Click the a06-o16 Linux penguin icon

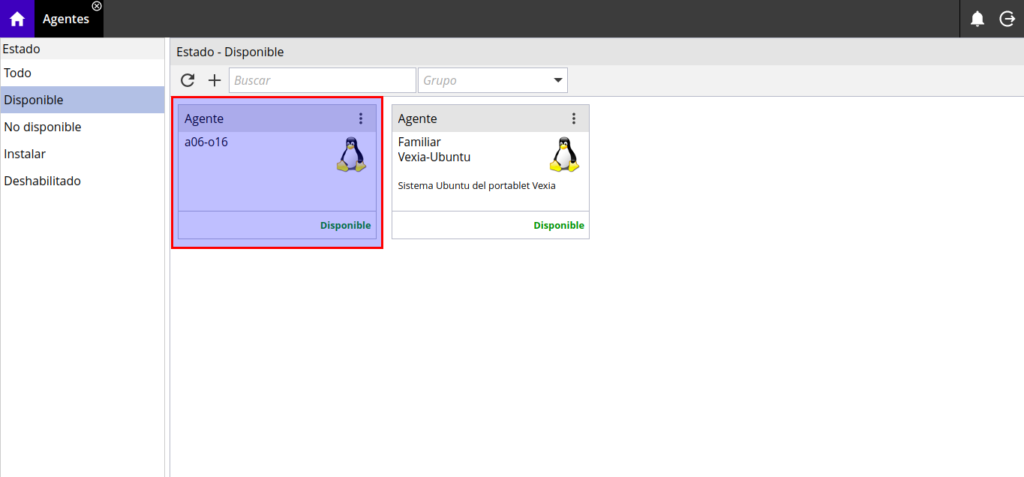click(351, 155)
